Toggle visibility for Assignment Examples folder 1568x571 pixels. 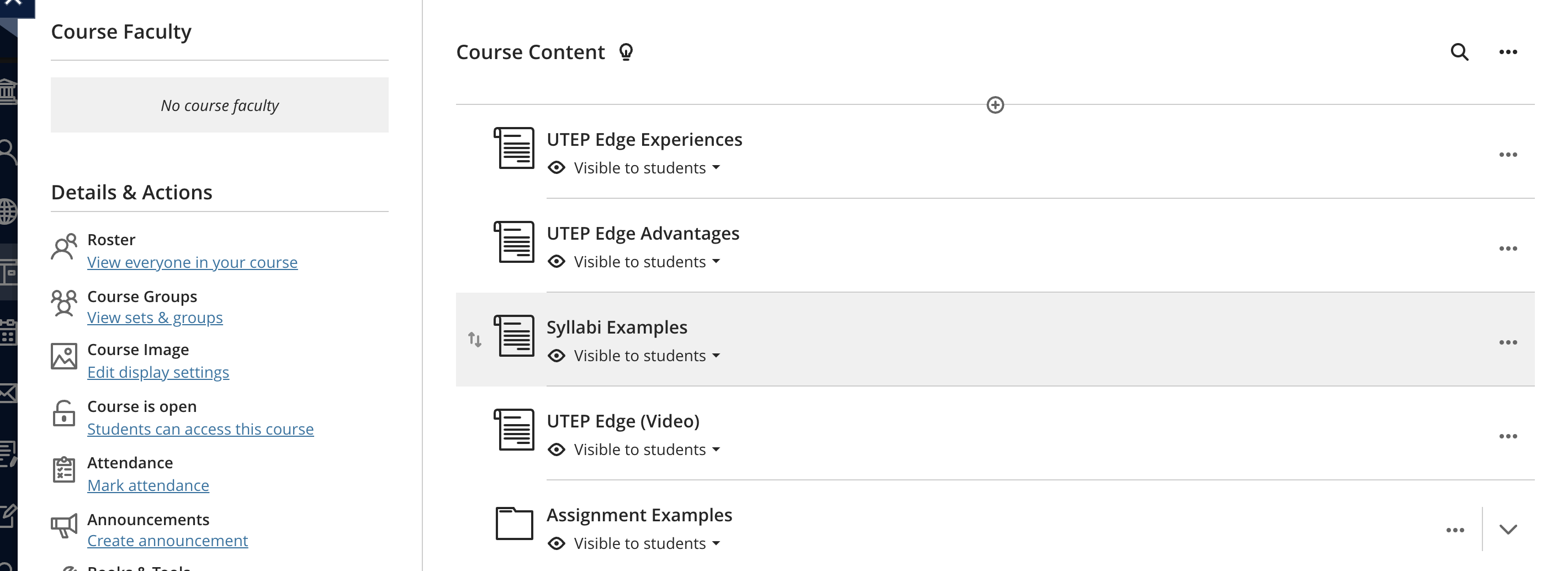(x=635, y=543)
